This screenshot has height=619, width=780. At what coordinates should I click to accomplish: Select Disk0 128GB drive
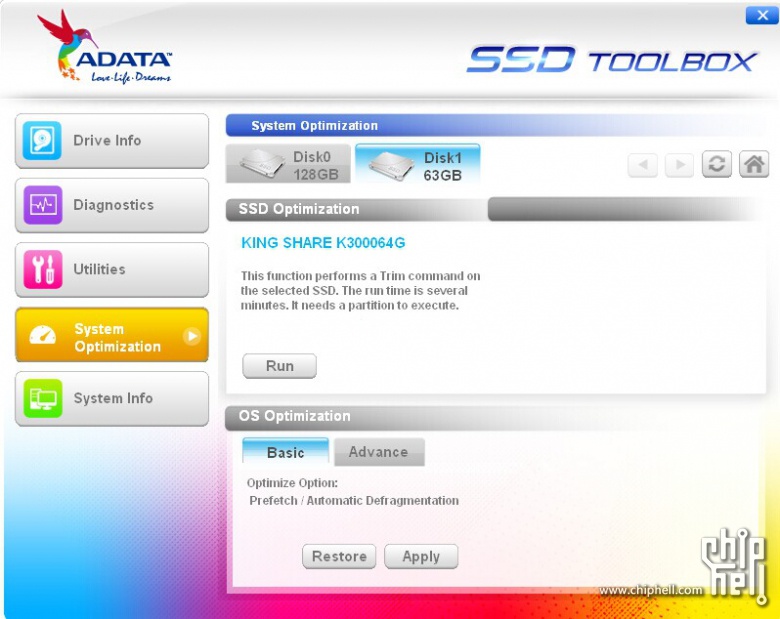(x=288, y=164)
